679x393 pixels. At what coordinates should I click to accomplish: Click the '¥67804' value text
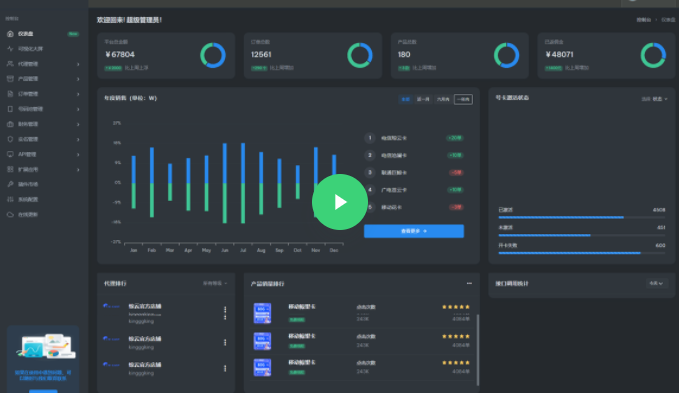point(120,55)
